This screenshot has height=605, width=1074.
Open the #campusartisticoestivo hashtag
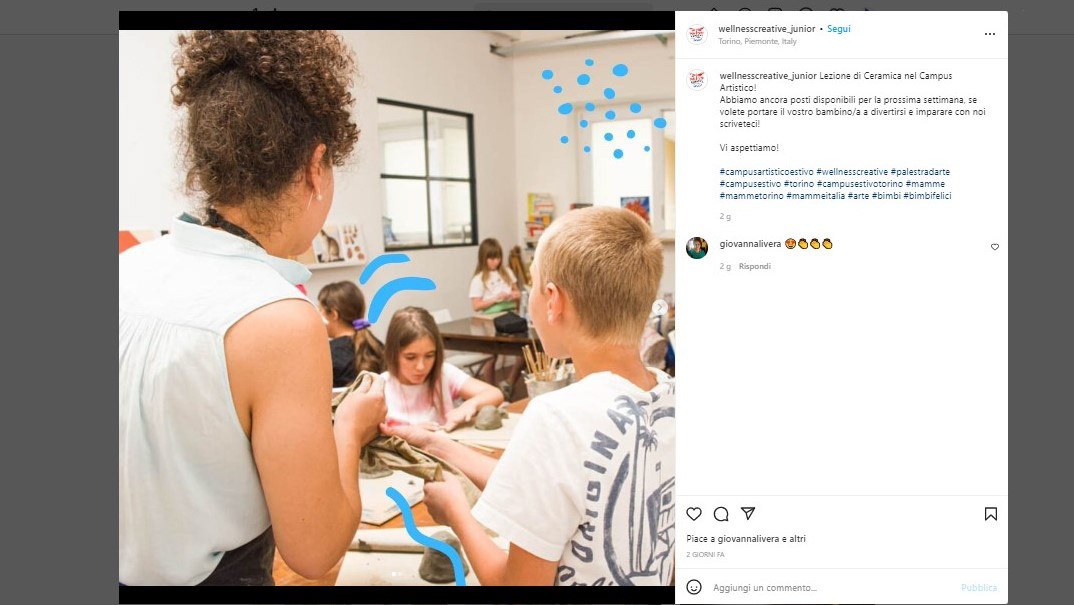point(766,172)
